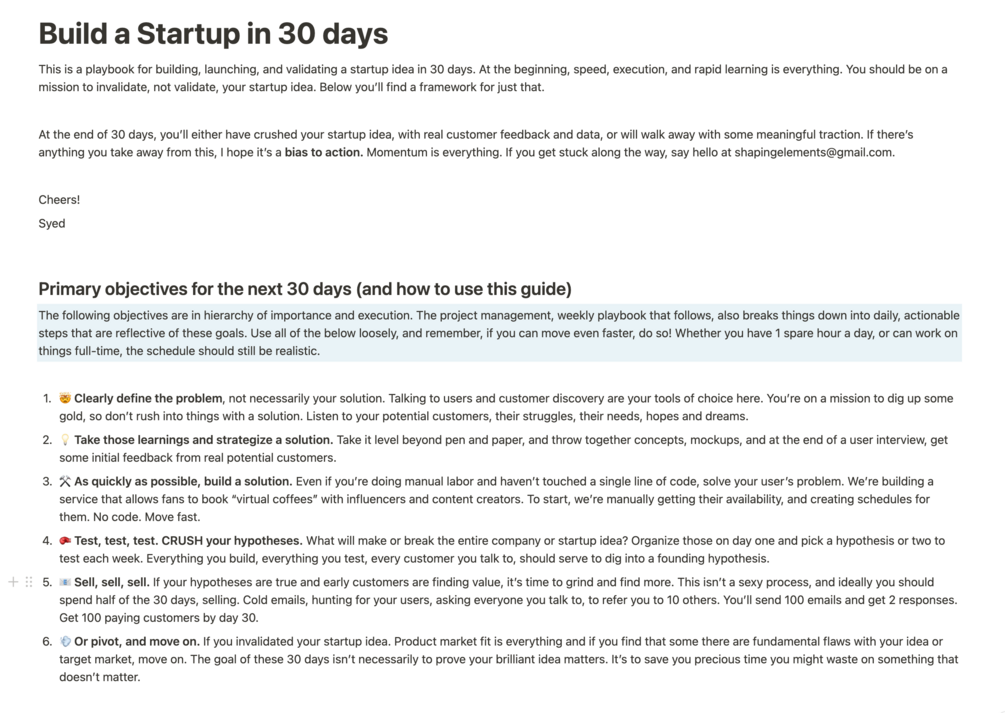Click the hammer and pick emoji in item 3
The width and height of the screenshot is (1005, 713).
pyautogui.click(x=65, y=482)
